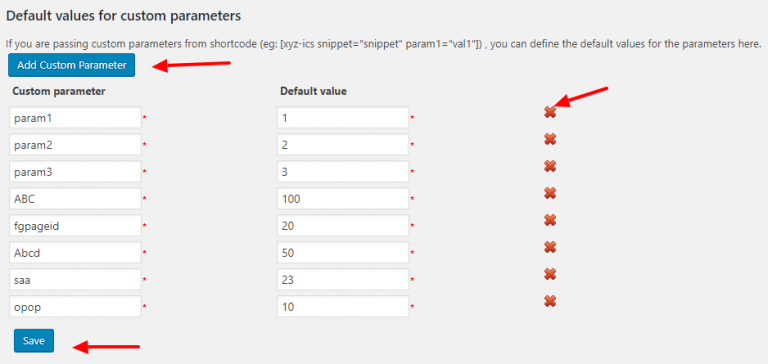
Task: Focus the opop parameter name input
Action: tap(75, 306)
